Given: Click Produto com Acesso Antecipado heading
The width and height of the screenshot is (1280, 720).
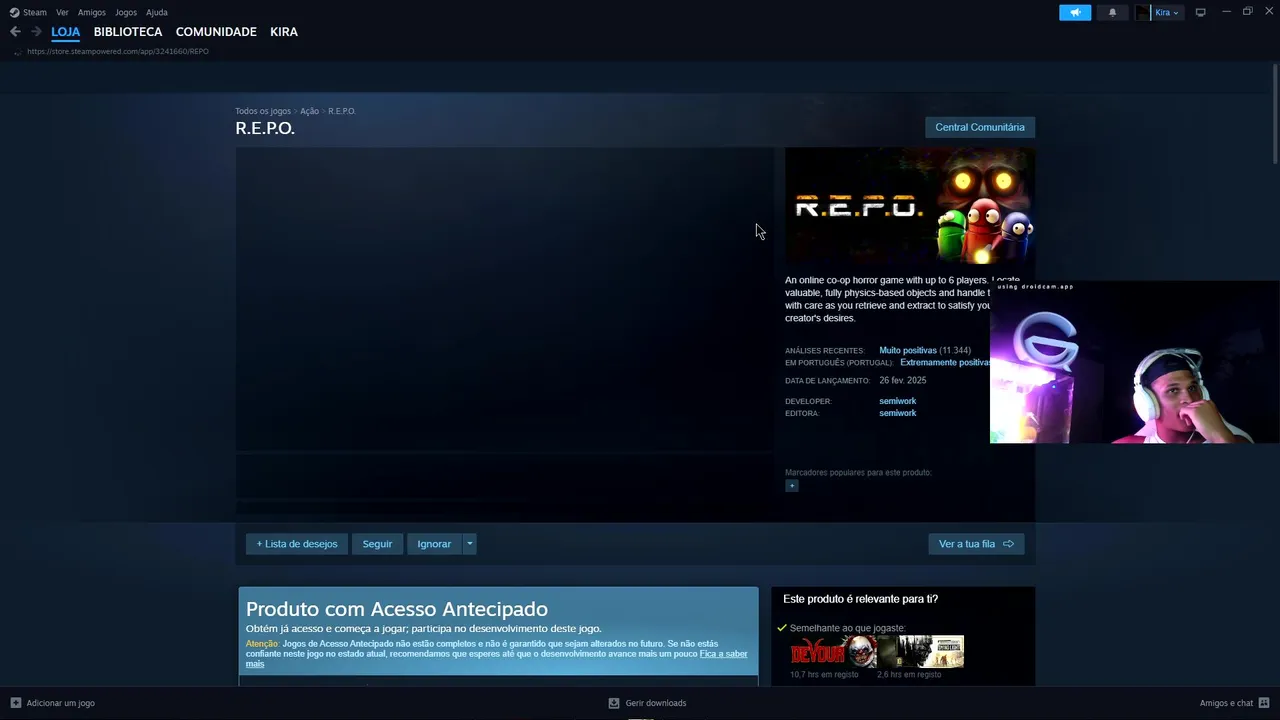Looking at the screenshot, I should pyautogui.click(x=397, y=609).
